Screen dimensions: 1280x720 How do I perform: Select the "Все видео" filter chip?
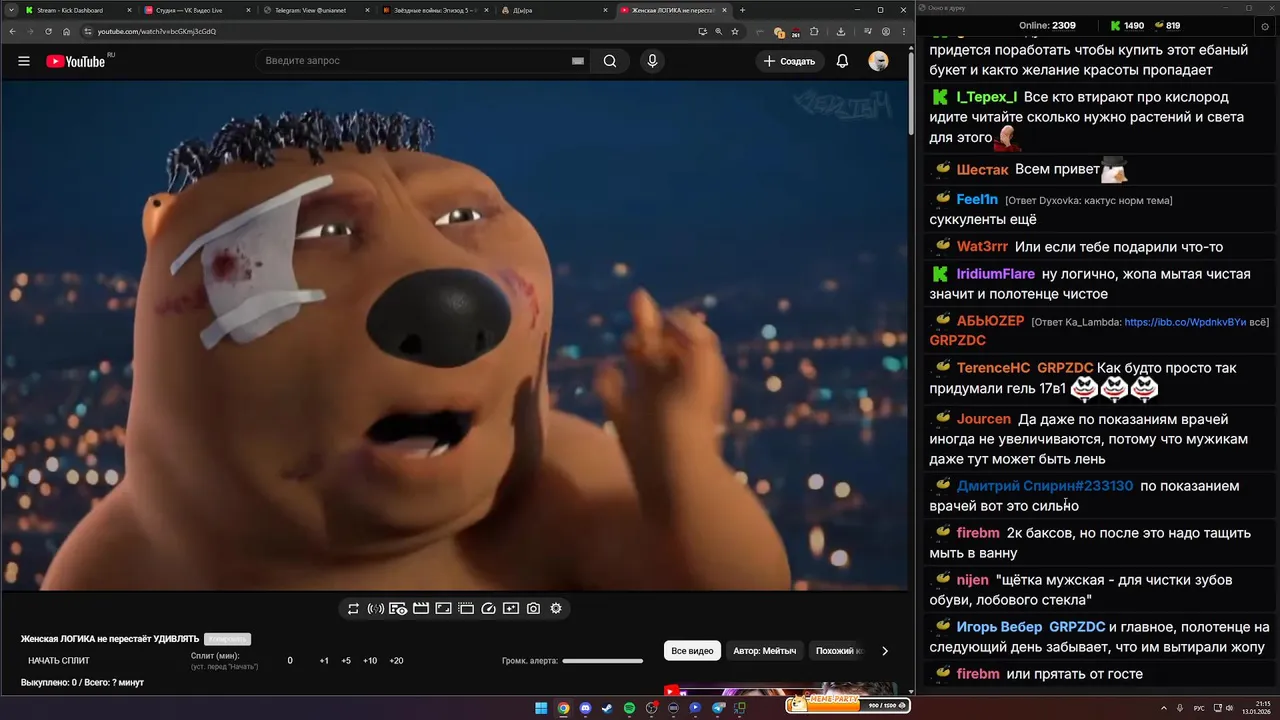point(692,651)
